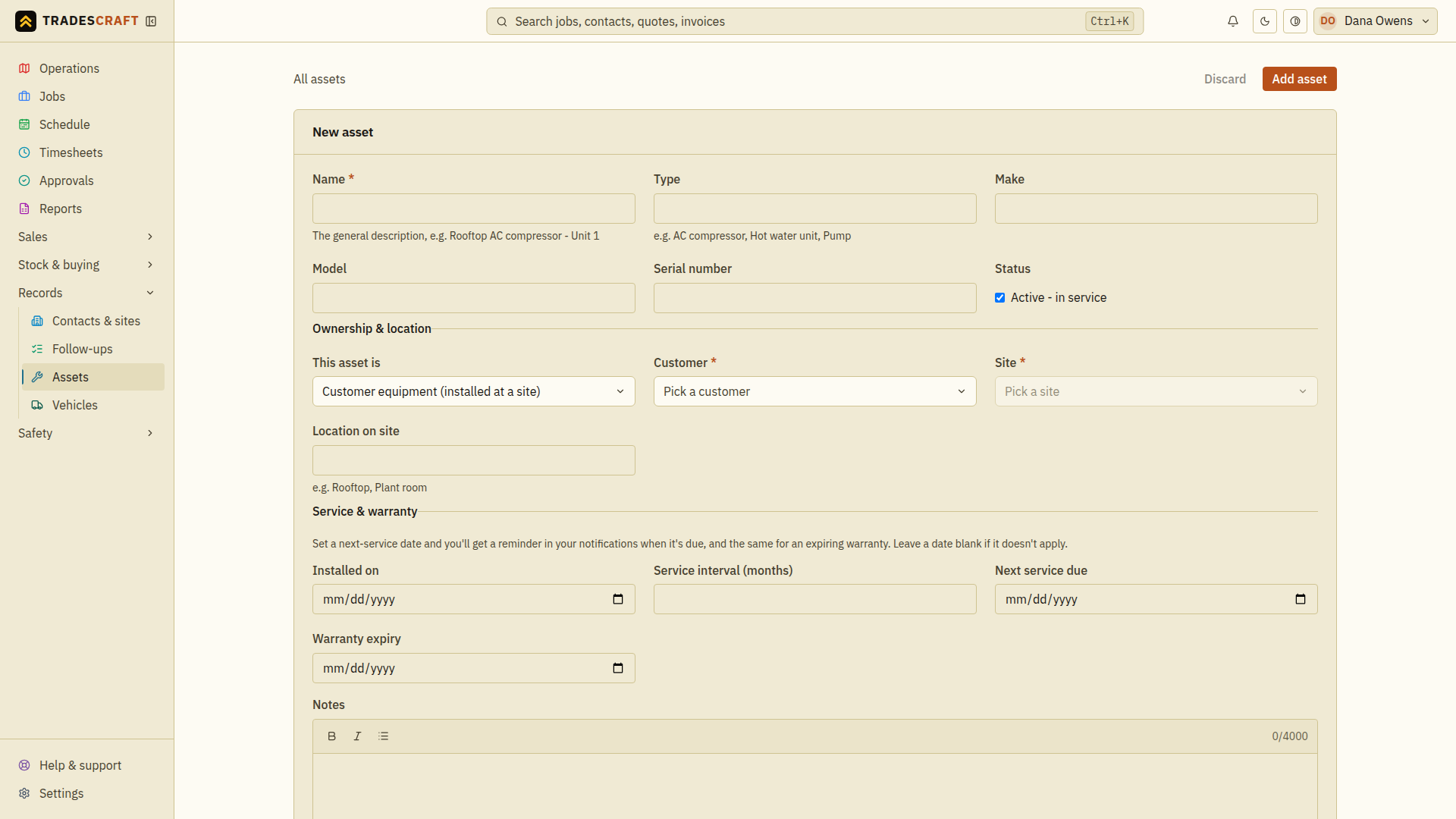Expand the Safety menu section
The image size is (1456, 819).
pos(87,433)
